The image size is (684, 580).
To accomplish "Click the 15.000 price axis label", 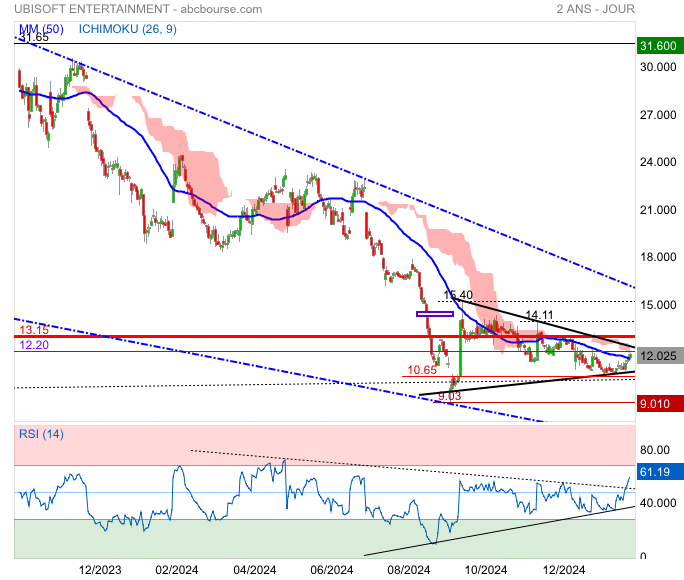I will 658,305.
